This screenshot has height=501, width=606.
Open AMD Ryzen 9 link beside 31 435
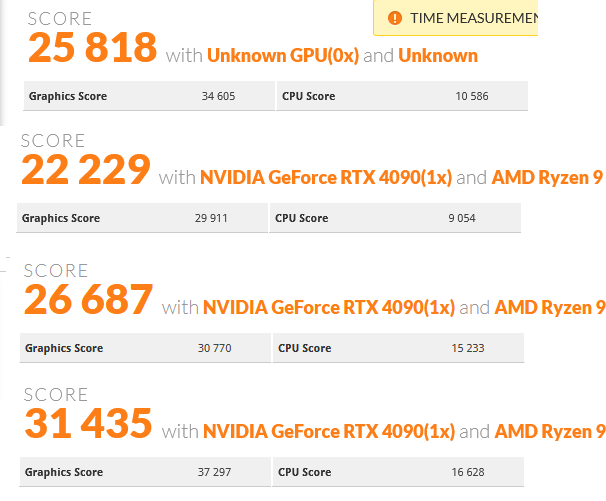tap(550, 431)
